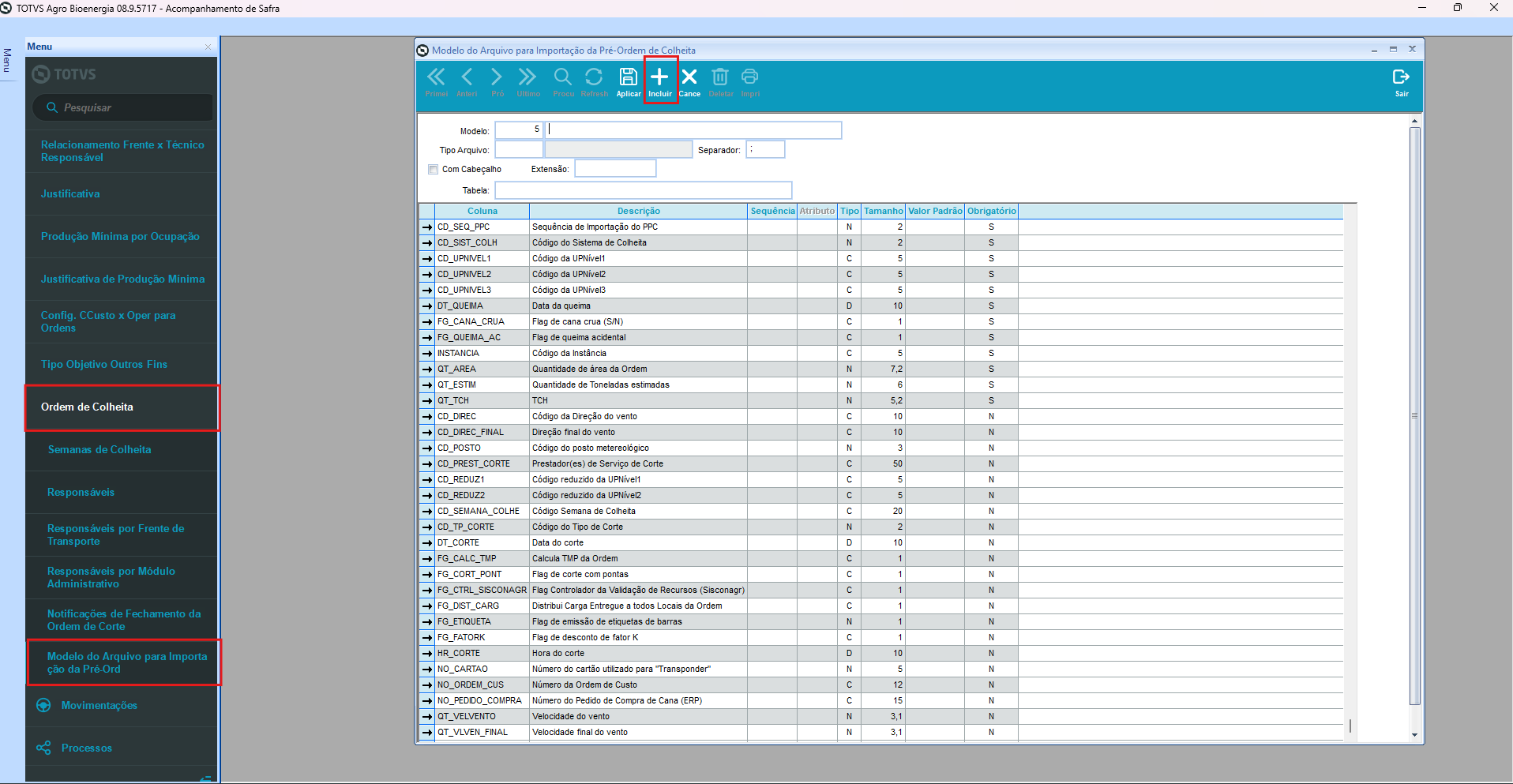Print with the Imprimir icon
This screenshot has width=1513, height=784.
pos(750,81)
